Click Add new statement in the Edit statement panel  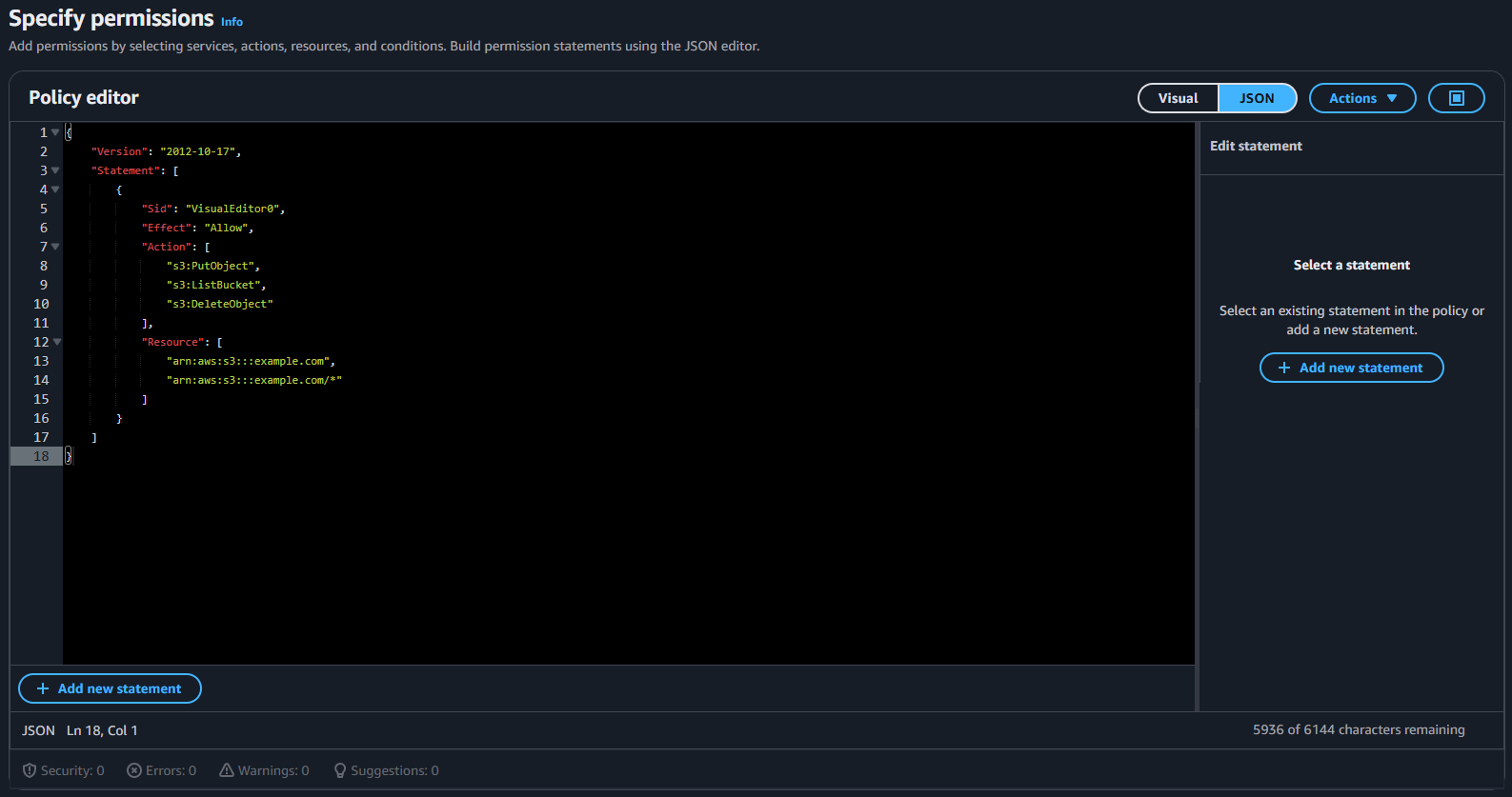point(1351,368)
